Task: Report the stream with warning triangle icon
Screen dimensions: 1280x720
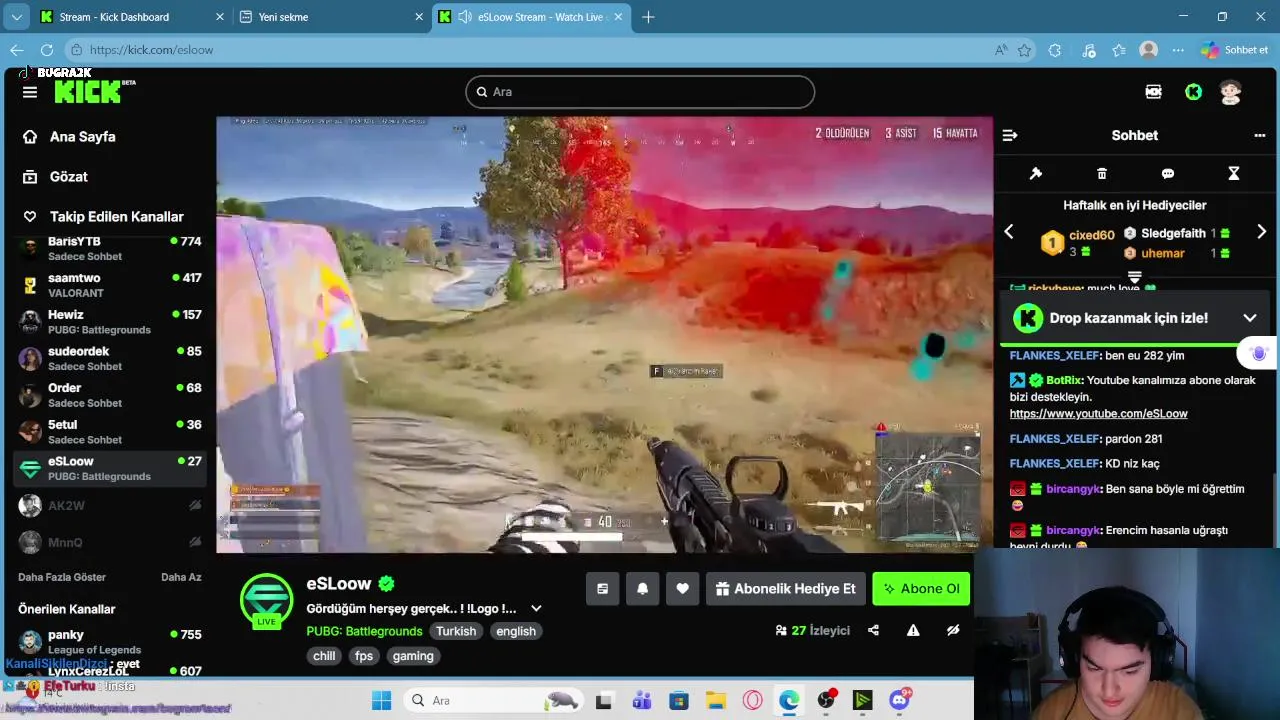Action: click(913, 630)
